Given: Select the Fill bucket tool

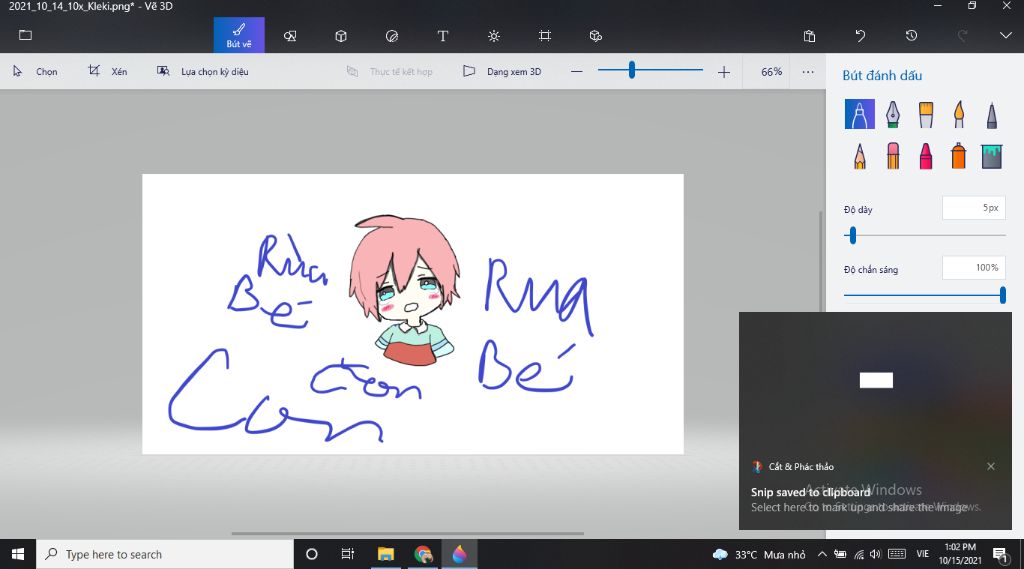Looking at the screenshot, I should pos(991,156).
